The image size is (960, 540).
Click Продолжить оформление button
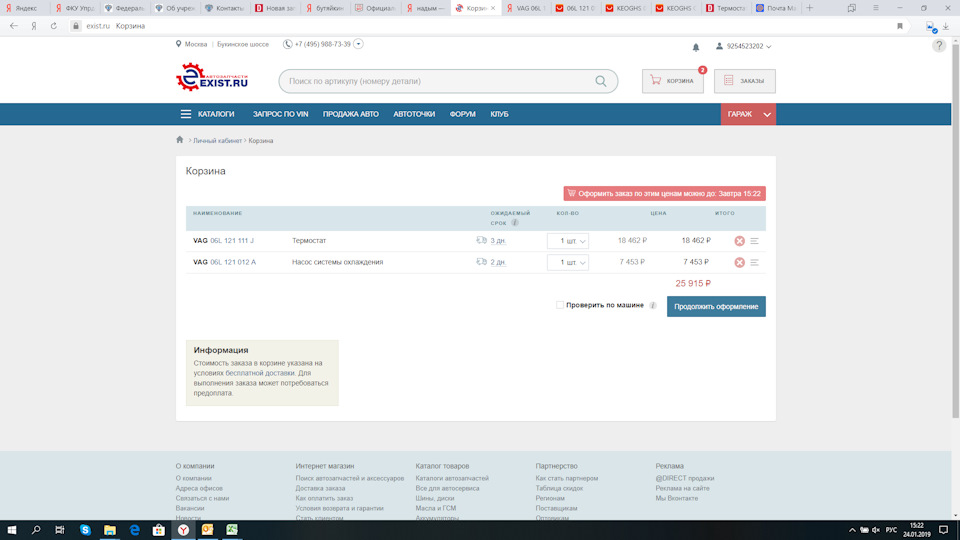coord(716,307)
